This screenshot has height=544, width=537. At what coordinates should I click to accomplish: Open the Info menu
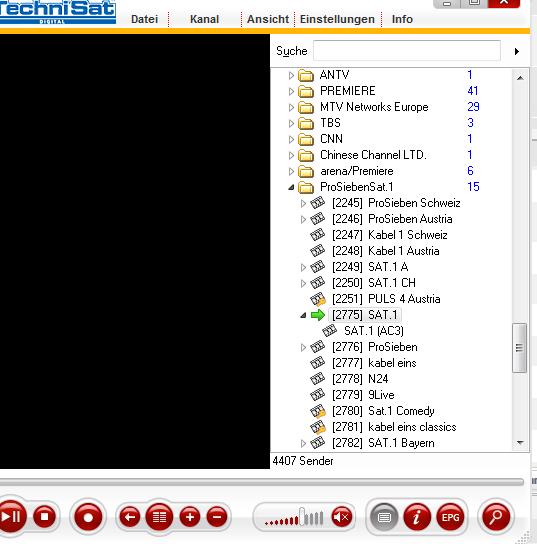tap(402, 19)
